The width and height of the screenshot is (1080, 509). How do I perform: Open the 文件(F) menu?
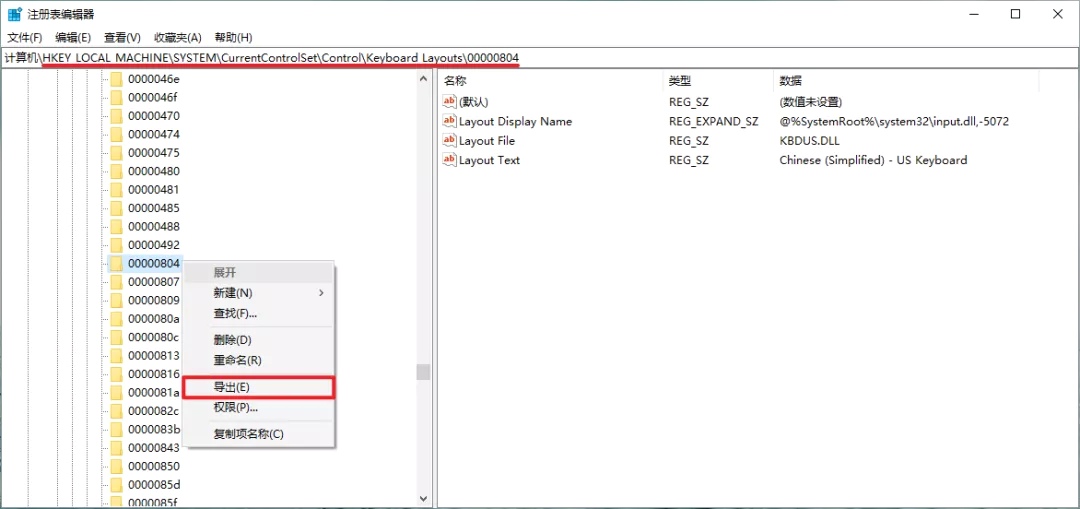[x=25, y=37]
